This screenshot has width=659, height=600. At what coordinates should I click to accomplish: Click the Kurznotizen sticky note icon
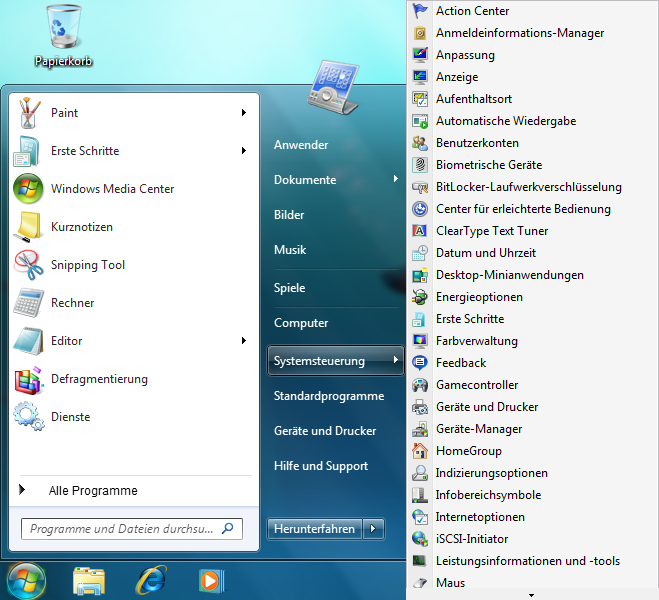point(29,227)
